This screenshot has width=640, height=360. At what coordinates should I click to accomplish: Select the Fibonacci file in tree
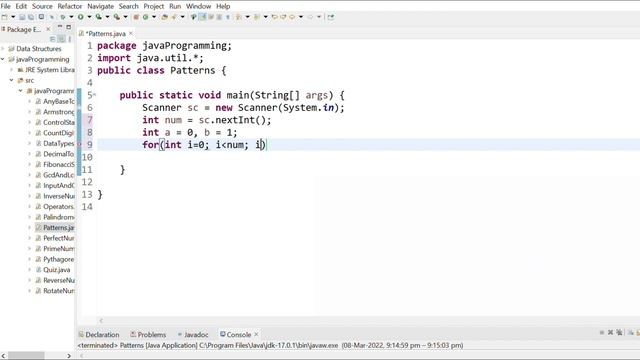pyautogui.click(x=55, y=164)
